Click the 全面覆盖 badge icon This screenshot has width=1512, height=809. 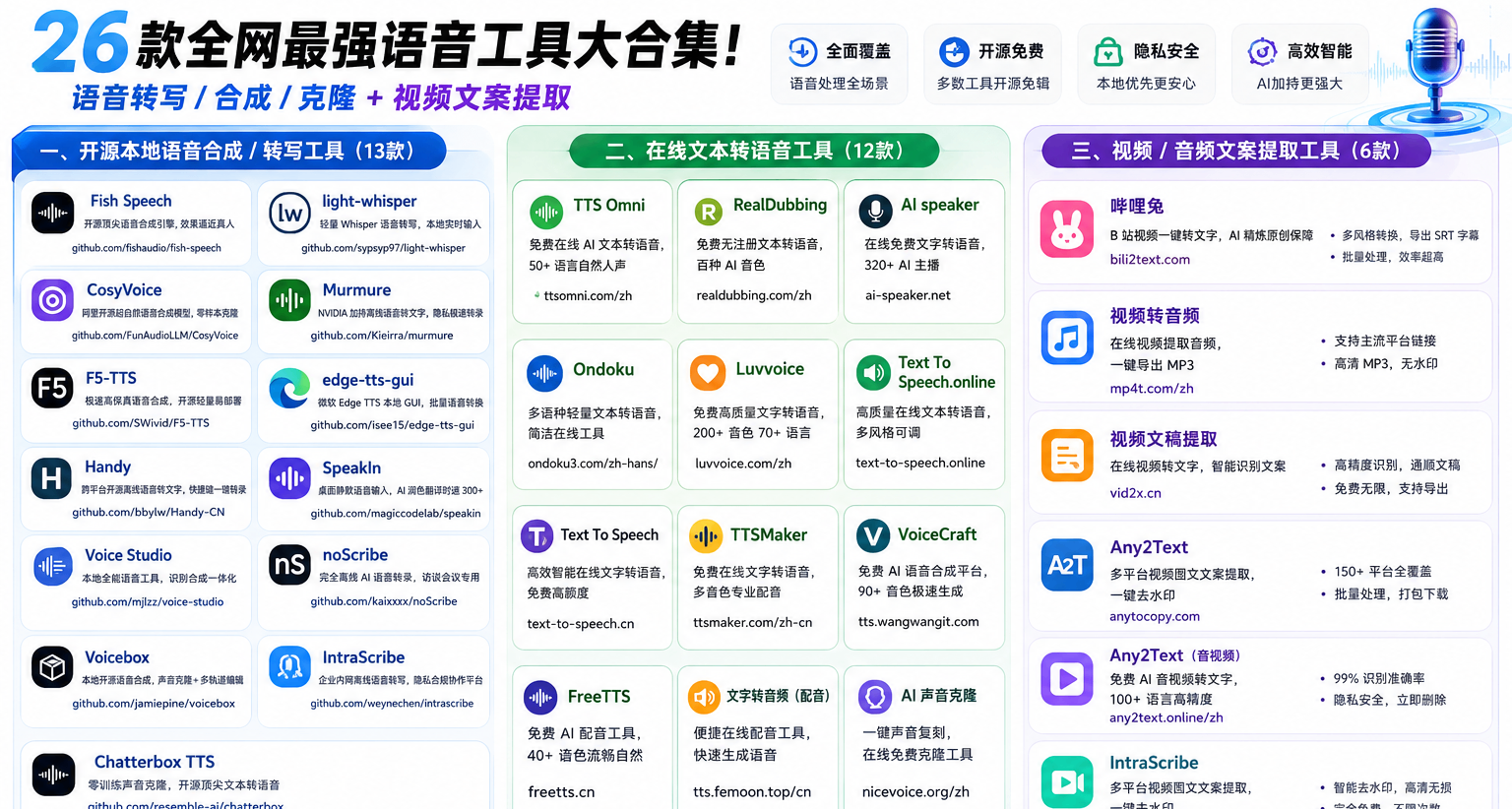pyautogui.click(x=802, y=51)
